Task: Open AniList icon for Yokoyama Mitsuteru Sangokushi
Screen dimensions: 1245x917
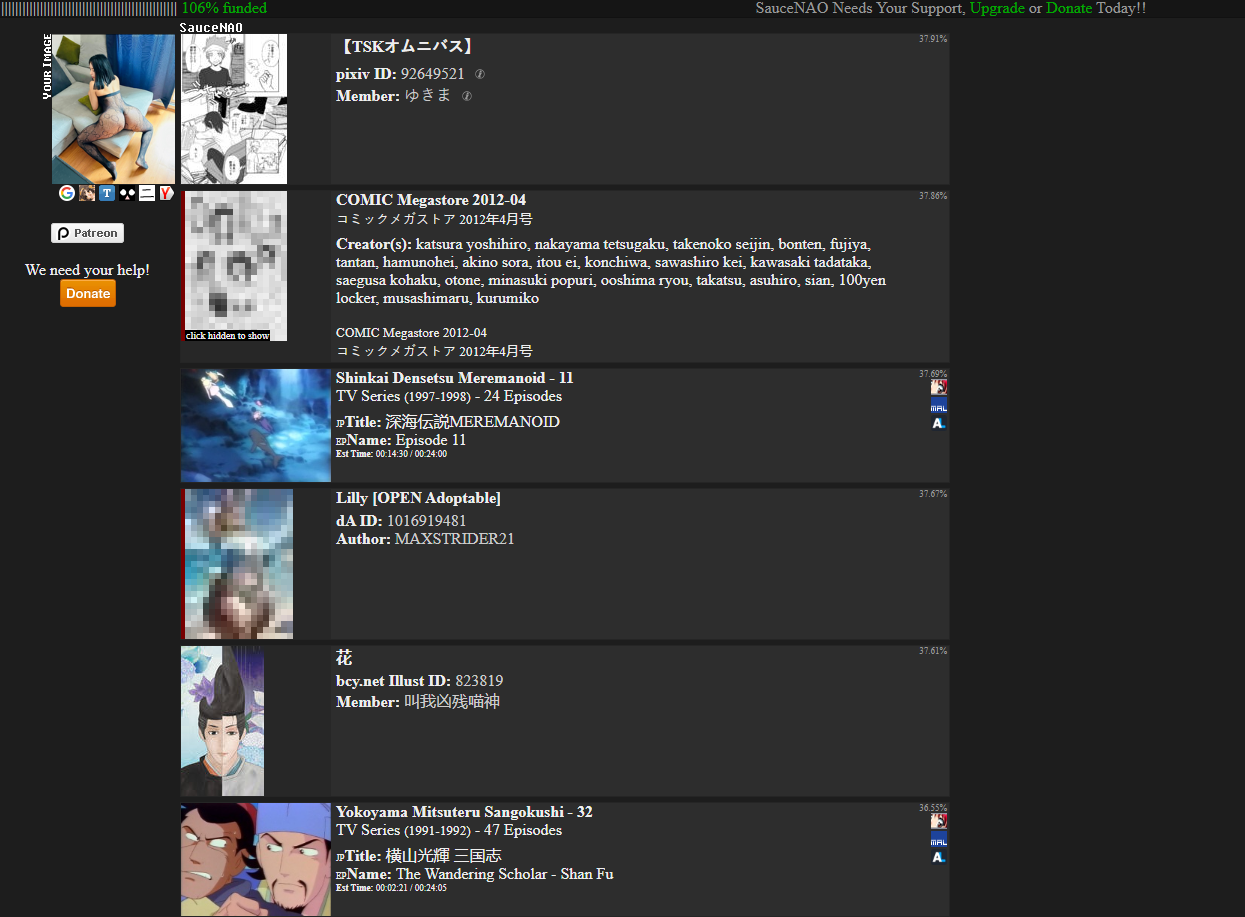Action: point(939,857)
